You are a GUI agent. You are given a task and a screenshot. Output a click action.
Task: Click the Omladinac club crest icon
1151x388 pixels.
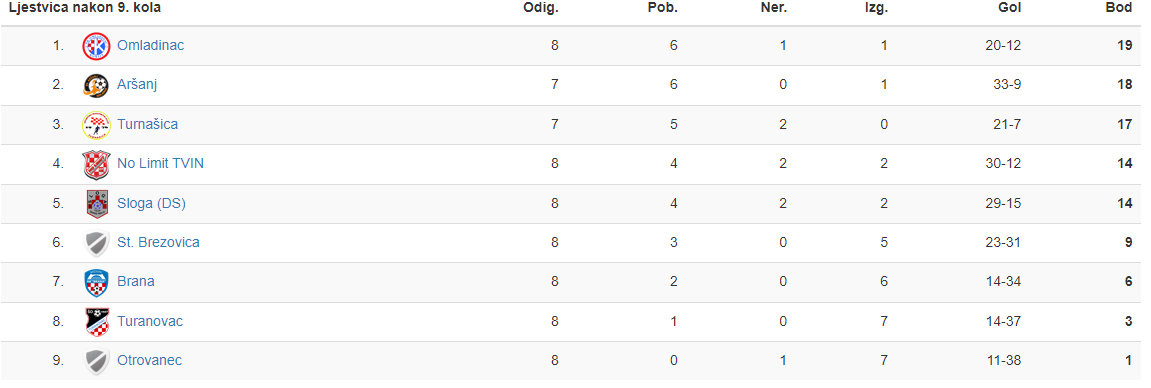click(x=96, y=46)
